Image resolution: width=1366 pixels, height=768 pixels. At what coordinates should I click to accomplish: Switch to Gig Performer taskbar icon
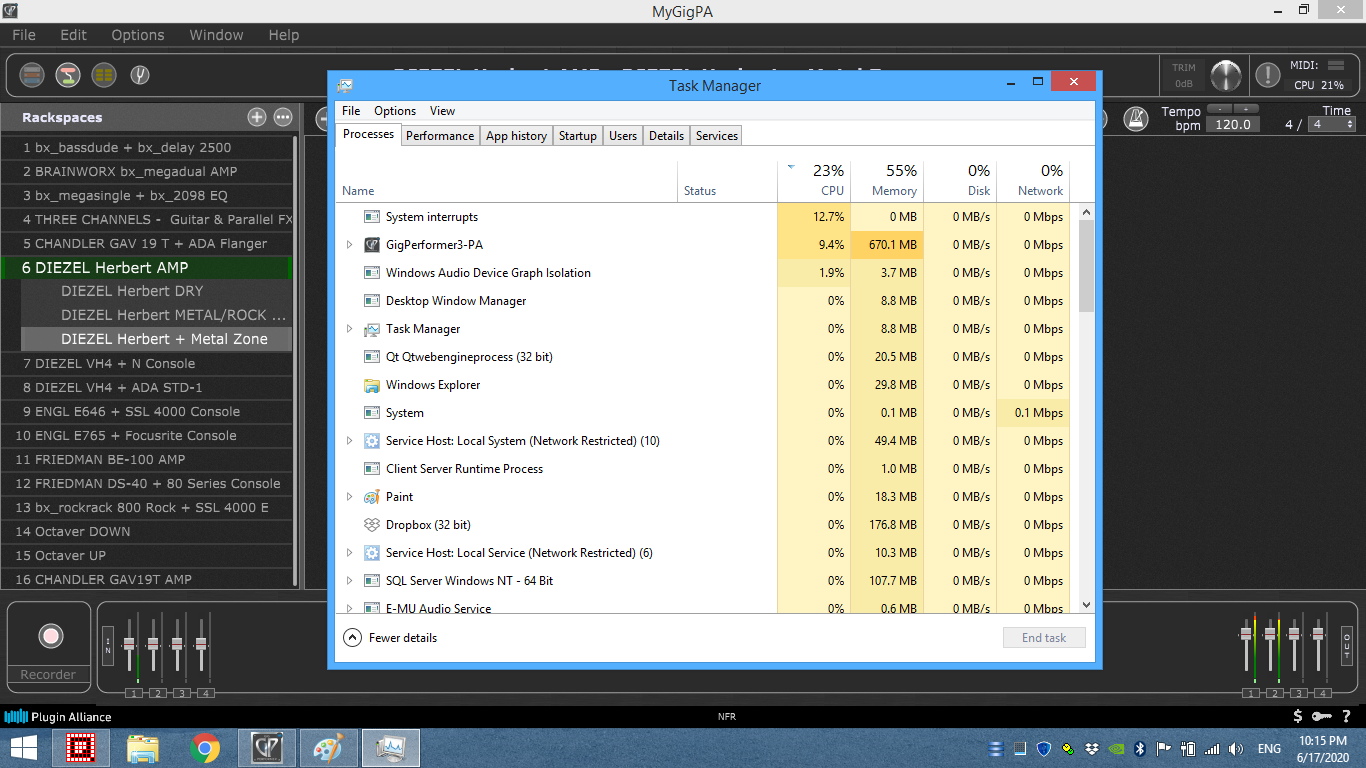tap(266, 748)
